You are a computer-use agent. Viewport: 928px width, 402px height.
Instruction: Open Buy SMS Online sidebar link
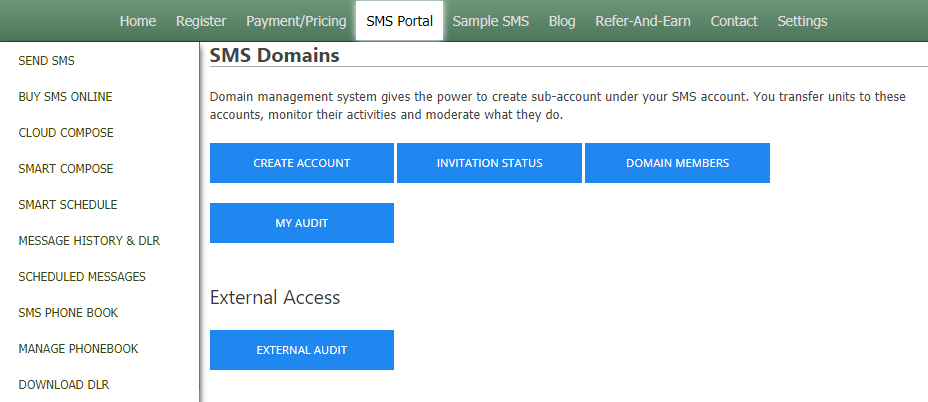65,97
